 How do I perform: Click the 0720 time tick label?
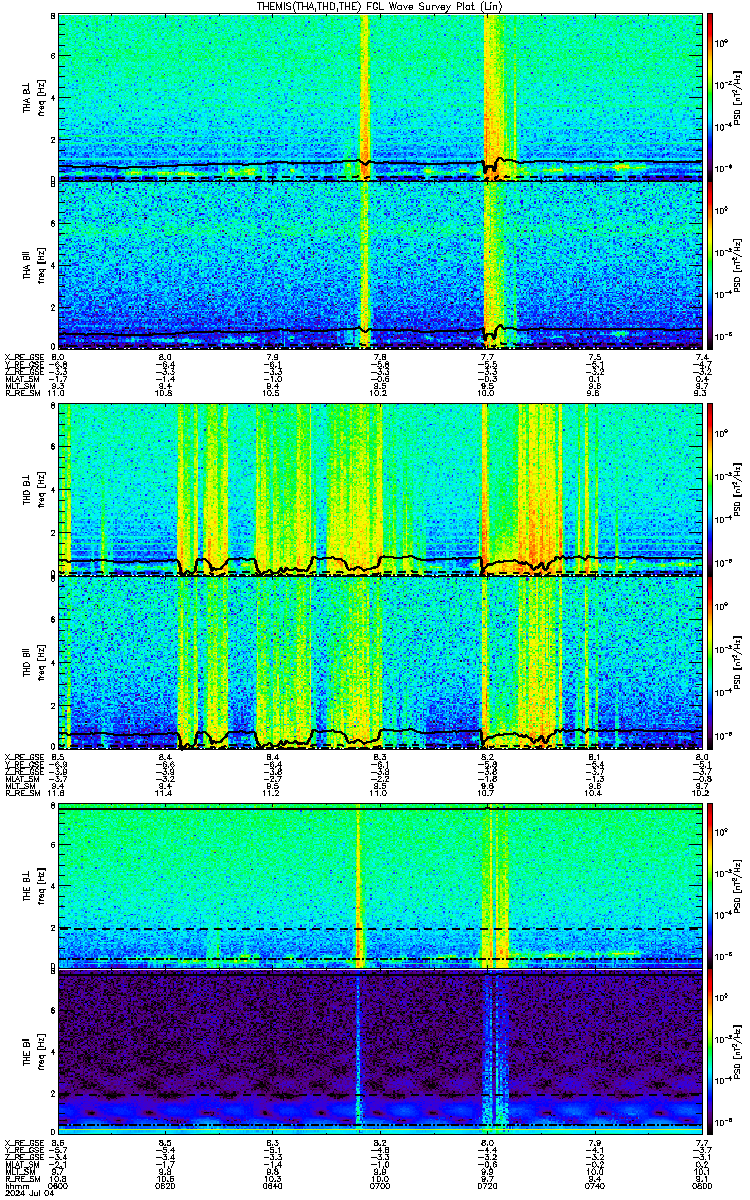pos(487,1184)
